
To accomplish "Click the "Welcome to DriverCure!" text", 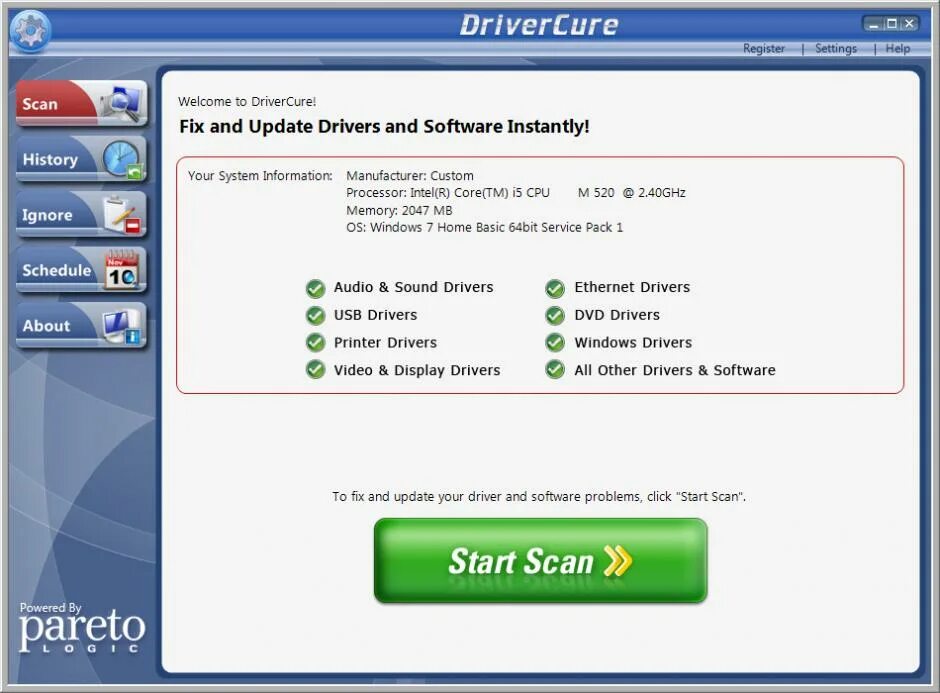I will tap(247, 101).
